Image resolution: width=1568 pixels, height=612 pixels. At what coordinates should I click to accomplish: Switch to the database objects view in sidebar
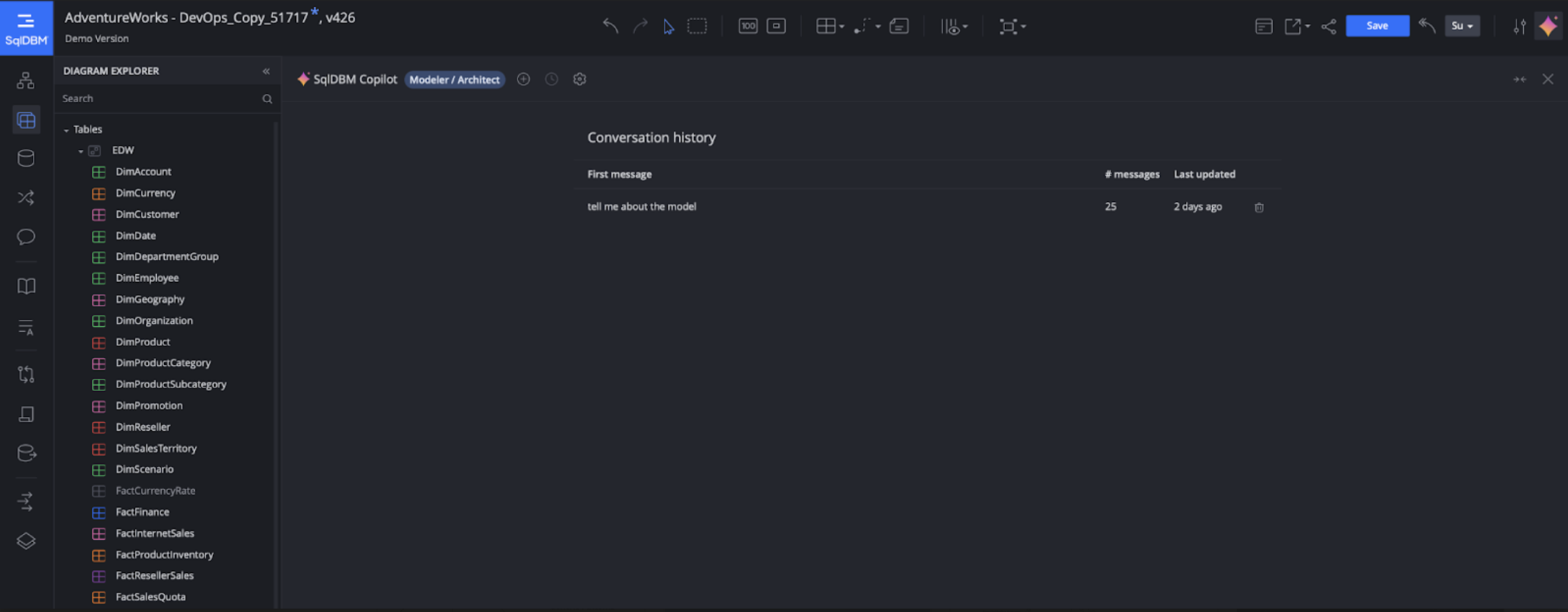tap(26, 158)
